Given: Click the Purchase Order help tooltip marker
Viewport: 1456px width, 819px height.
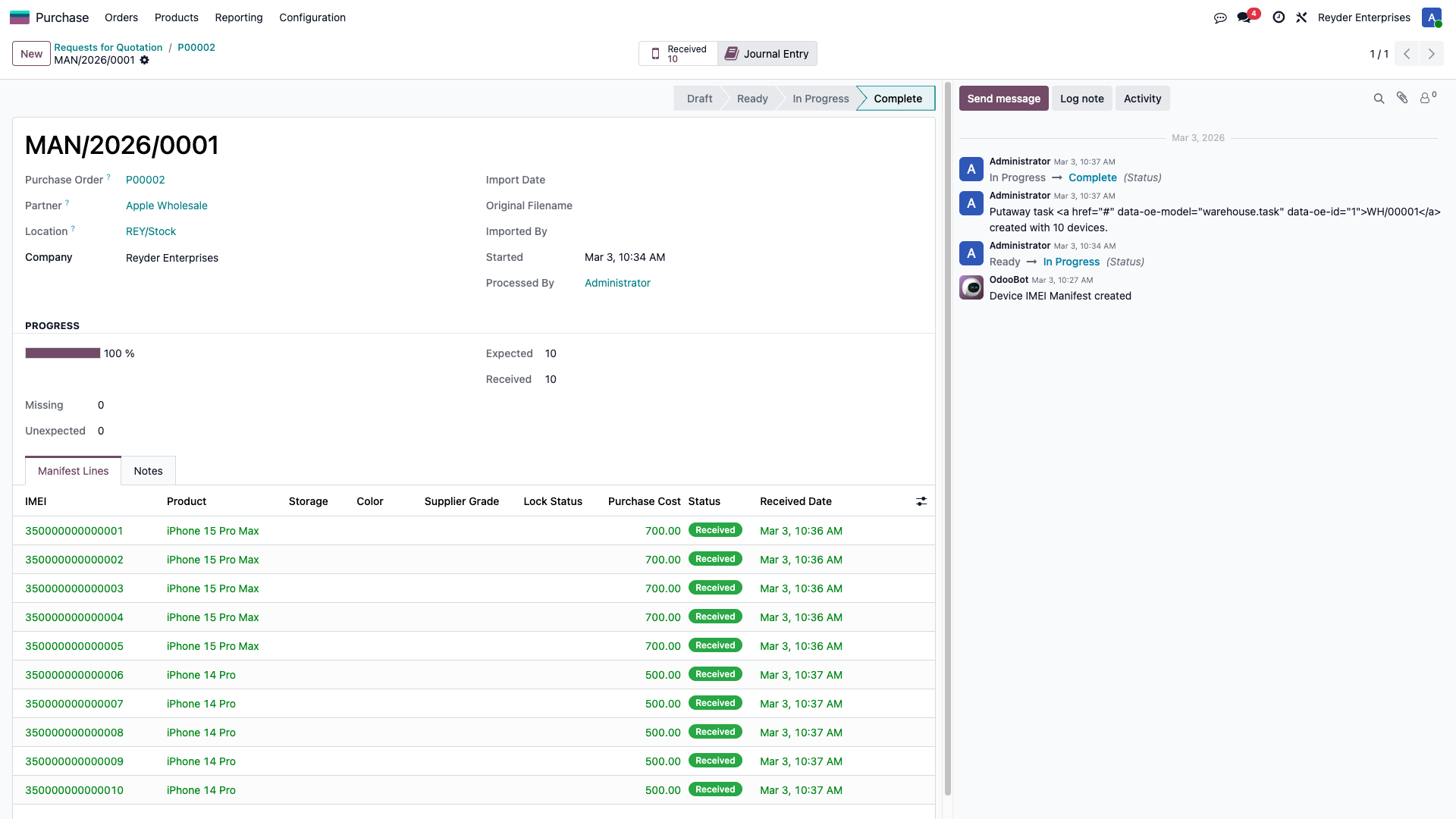Looking at the screenshot, I should pyautogui.click(x=108, y=177).
